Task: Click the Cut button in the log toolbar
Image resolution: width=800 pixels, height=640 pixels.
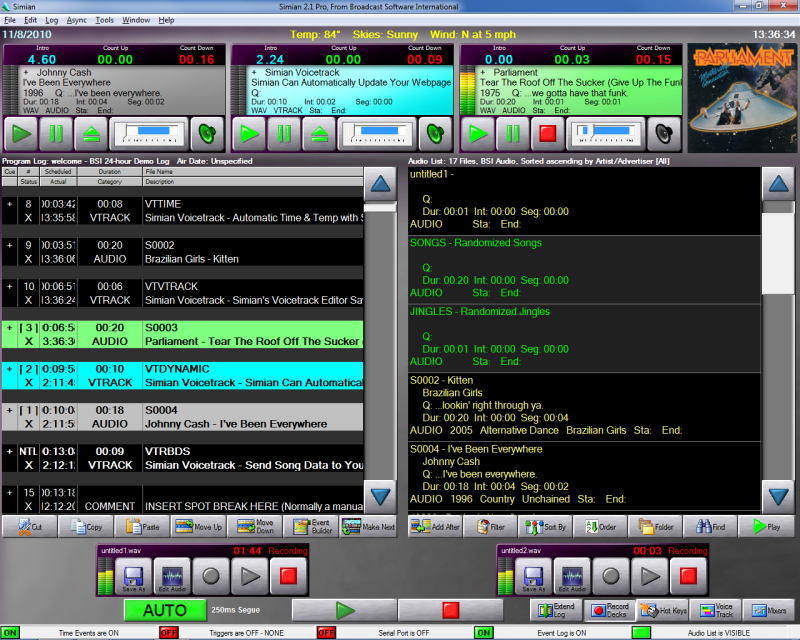Action: click(x=29, y=526)
